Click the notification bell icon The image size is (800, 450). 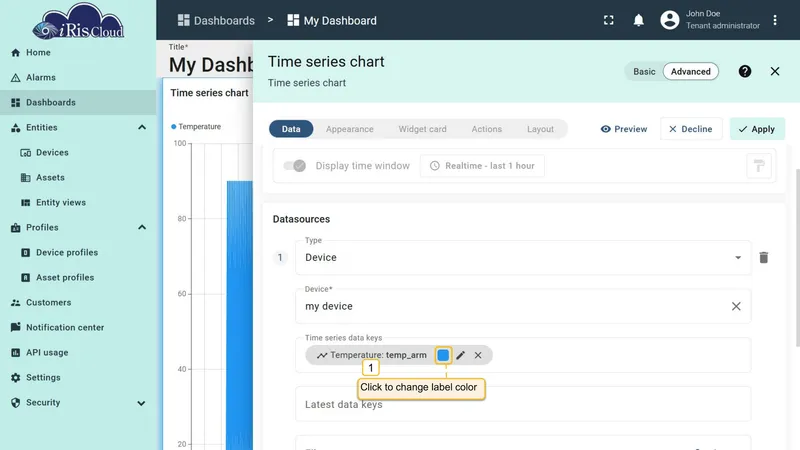[638, 20]
